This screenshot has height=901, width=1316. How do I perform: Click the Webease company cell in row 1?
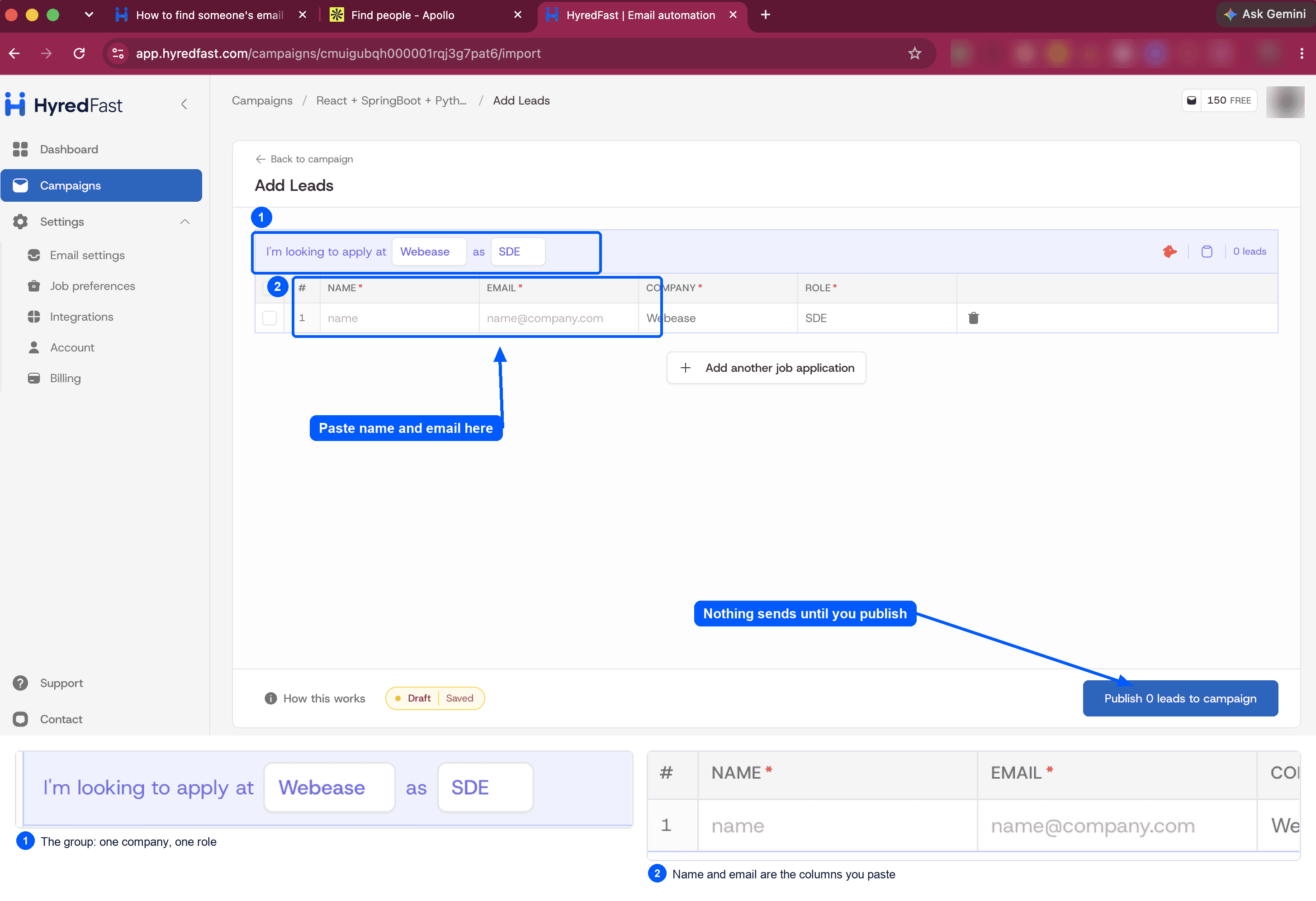click(718, 318)
